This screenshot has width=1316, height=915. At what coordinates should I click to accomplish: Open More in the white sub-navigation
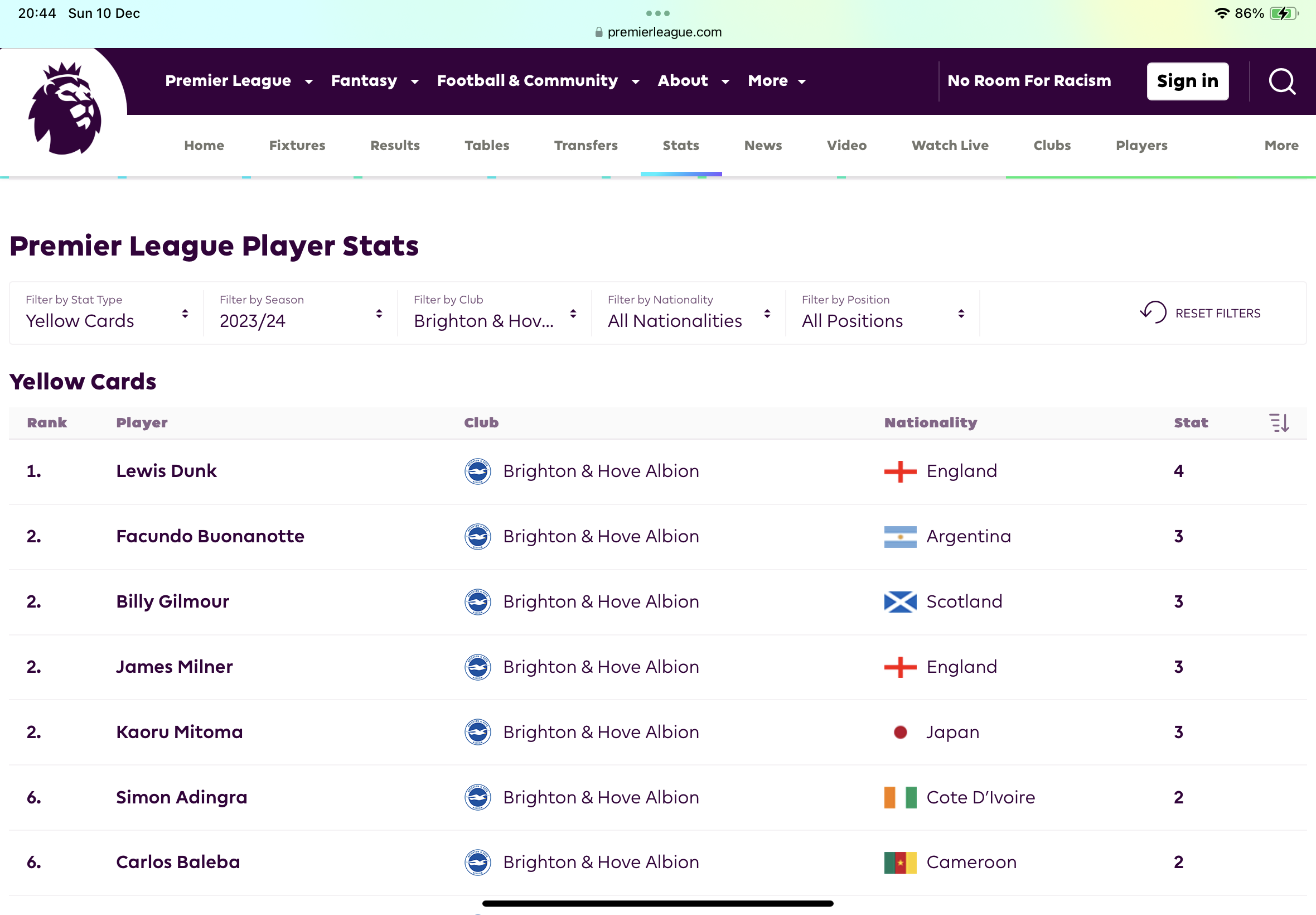[x=1281, y=146]
